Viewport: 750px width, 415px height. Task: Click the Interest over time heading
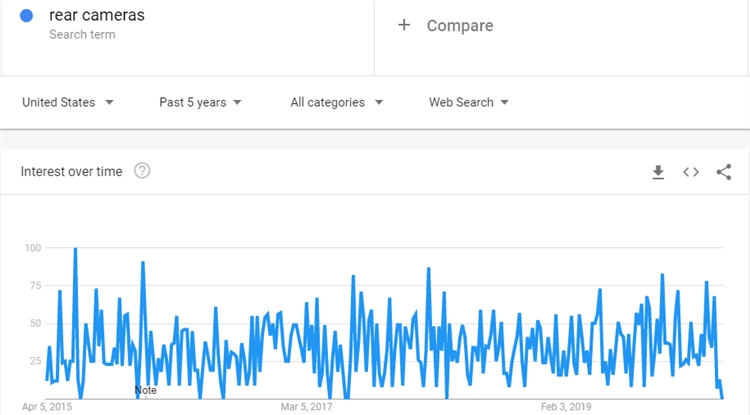pos(72,171)
